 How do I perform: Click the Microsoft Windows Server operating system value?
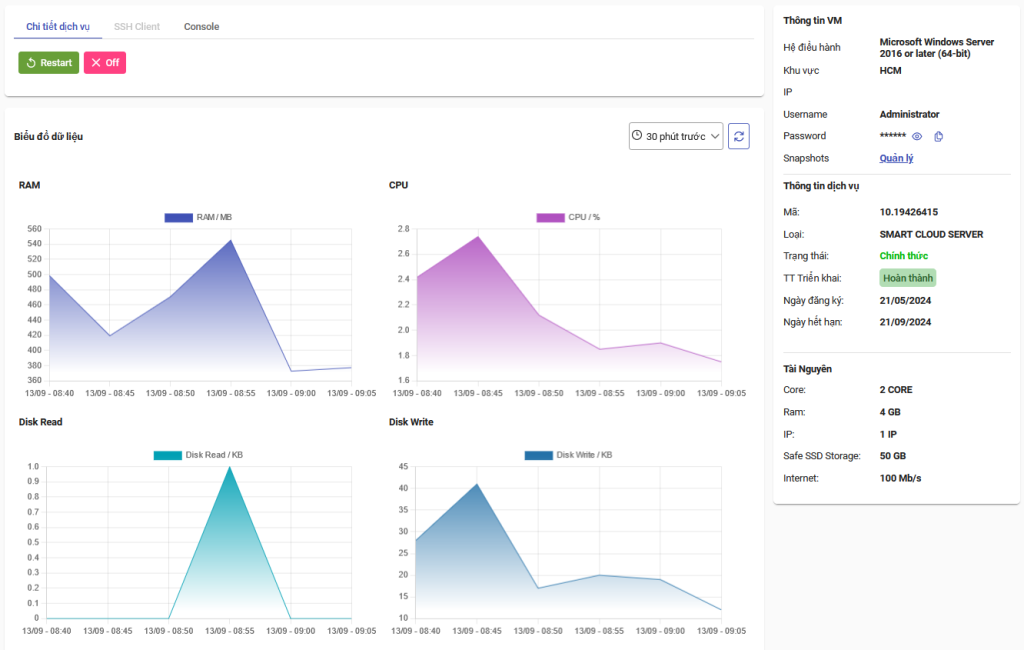[x=936, y=48]
